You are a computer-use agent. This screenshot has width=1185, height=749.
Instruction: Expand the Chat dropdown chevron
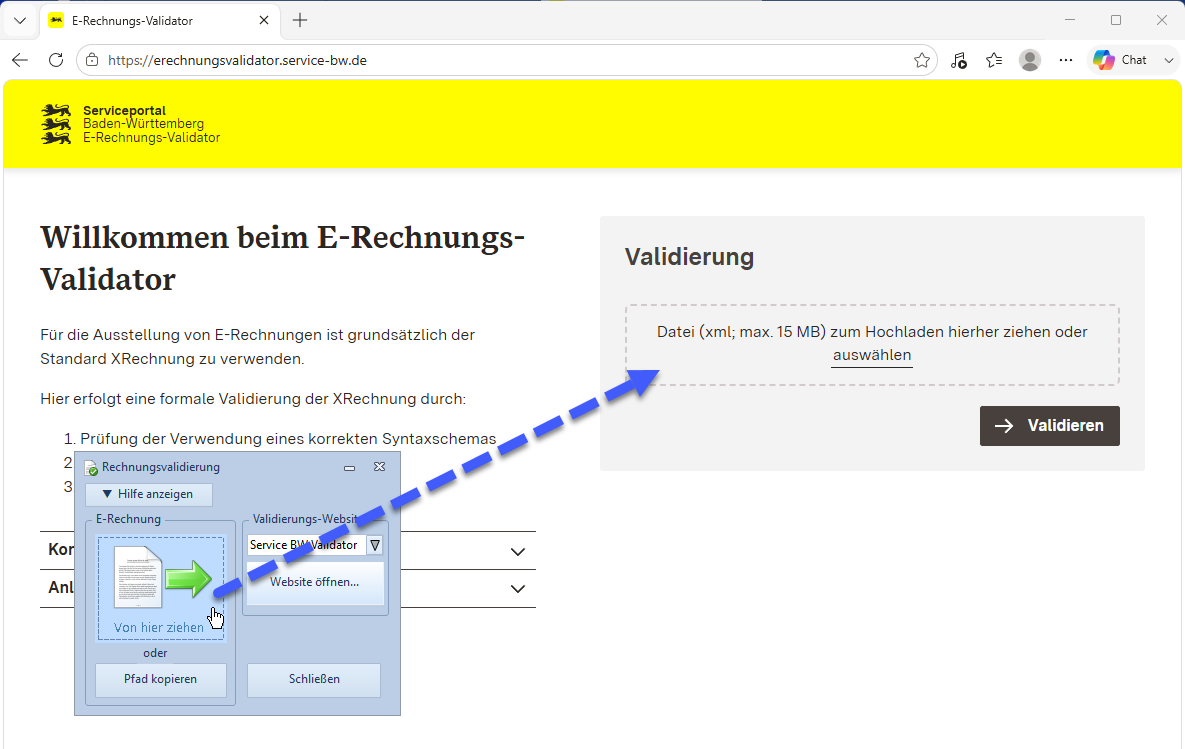coord(1168,60)
